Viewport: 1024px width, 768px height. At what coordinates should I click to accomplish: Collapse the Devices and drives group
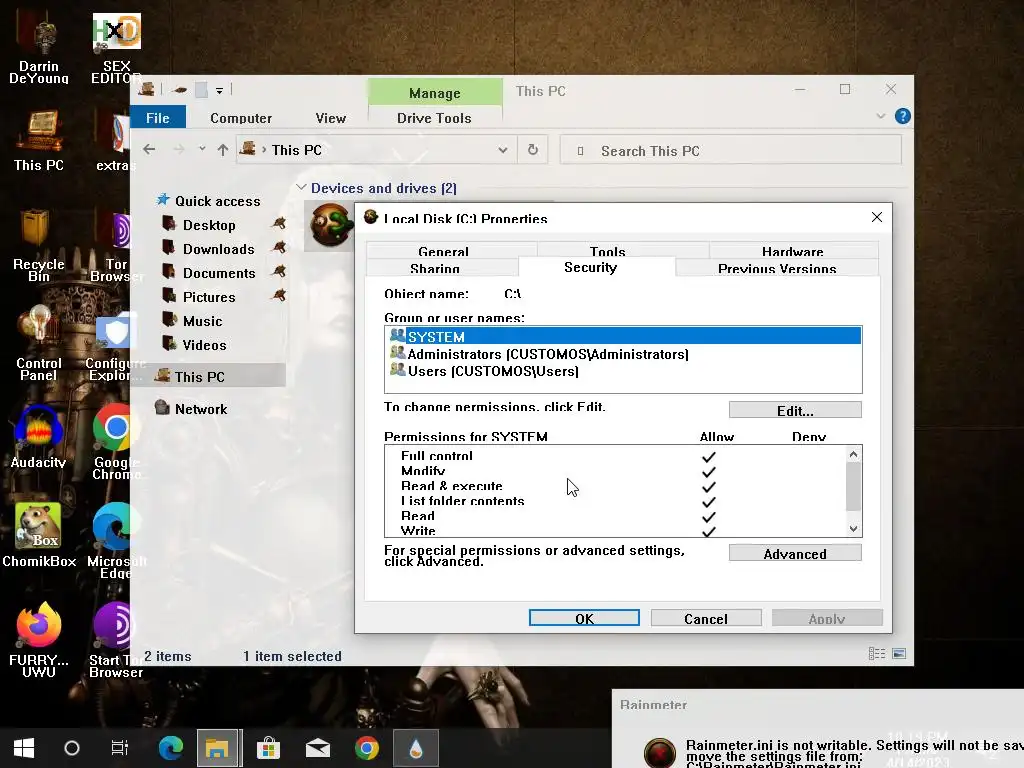click(301, 187)
